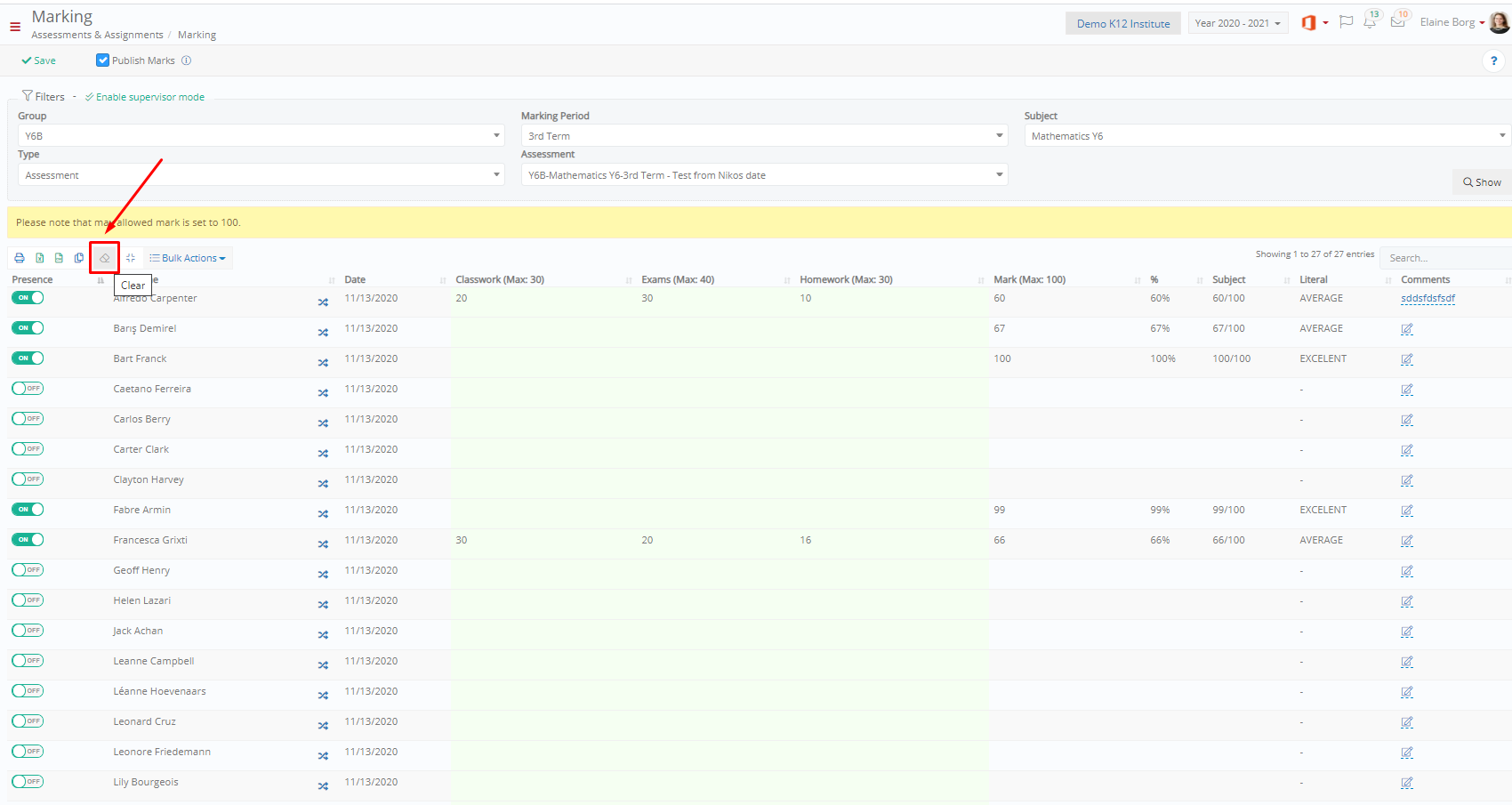Viewport: 1512px width, 805px height.
Task: Click shuffle icon for Fabre Armin
Action: coord(323,514)
